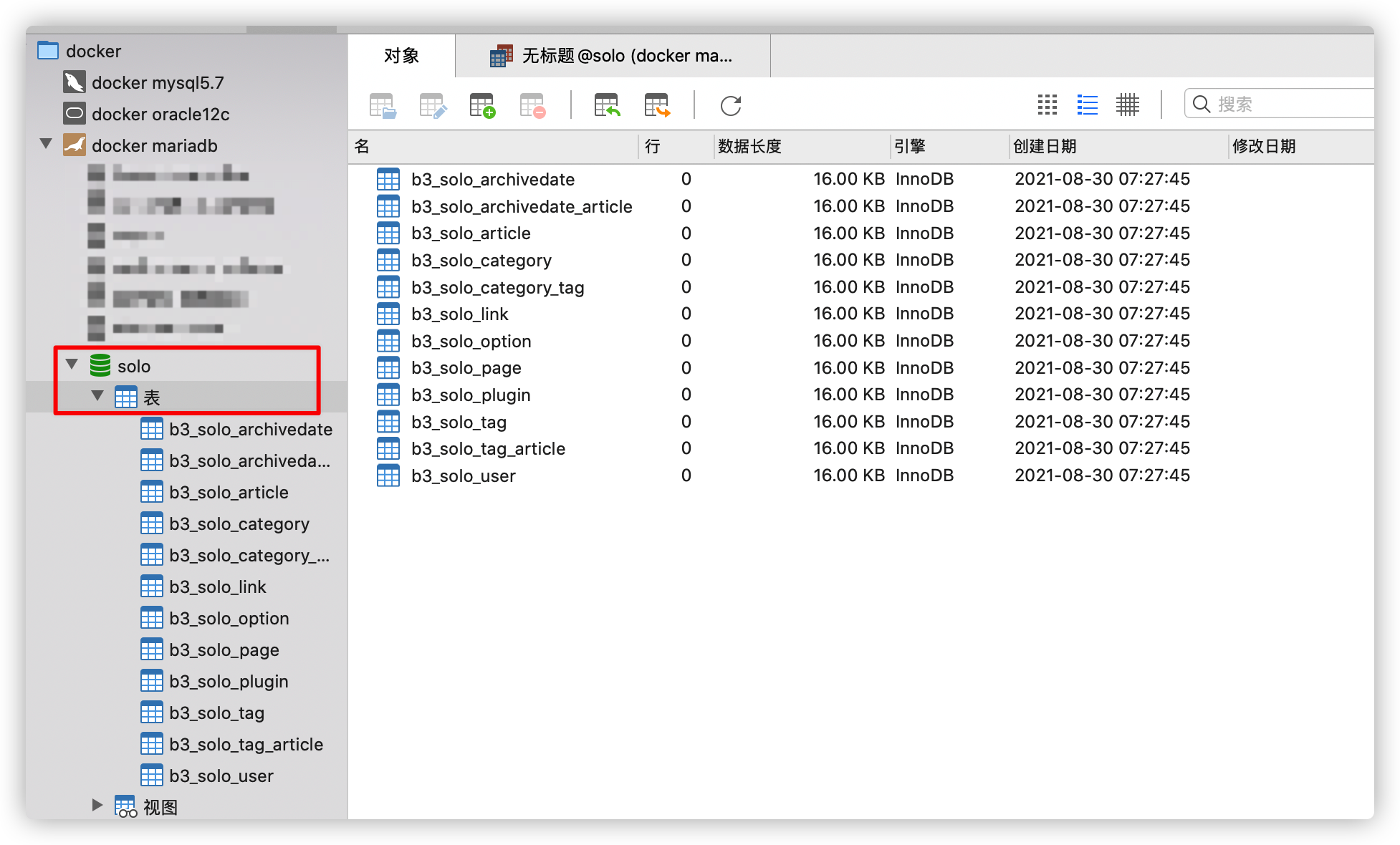
Task: Open the 无标题 @solo query tab
Action: coord(613,56)
